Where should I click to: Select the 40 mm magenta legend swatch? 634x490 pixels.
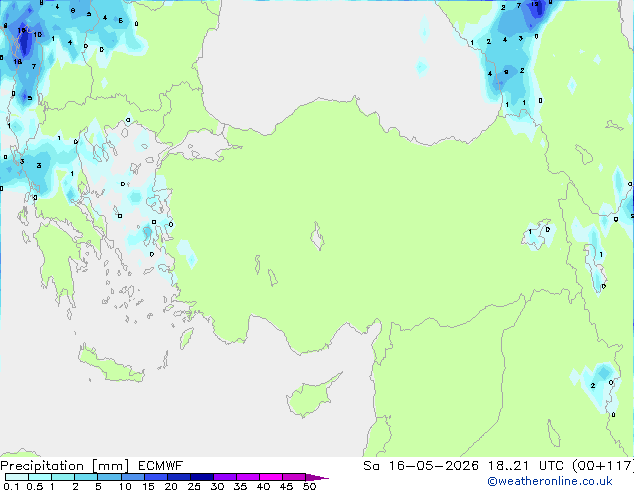271,477
